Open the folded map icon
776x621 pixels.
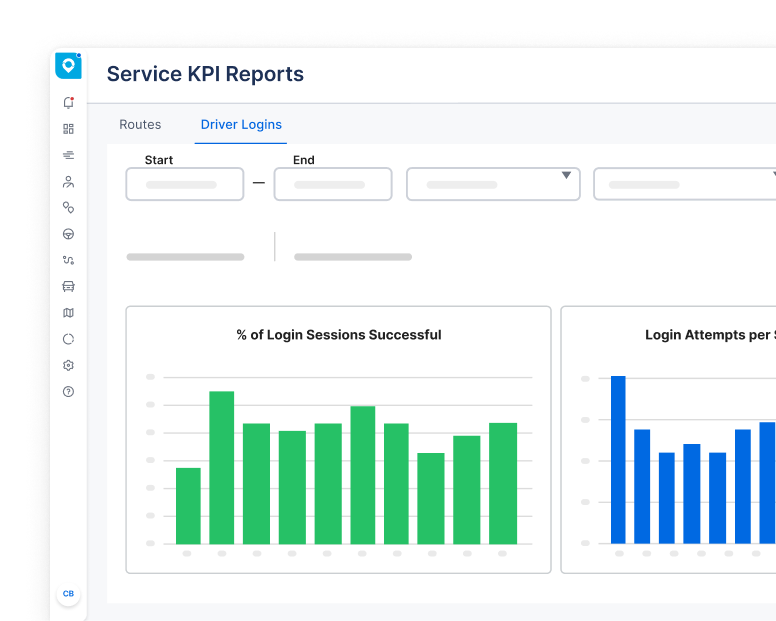click(x=68, y=313)
